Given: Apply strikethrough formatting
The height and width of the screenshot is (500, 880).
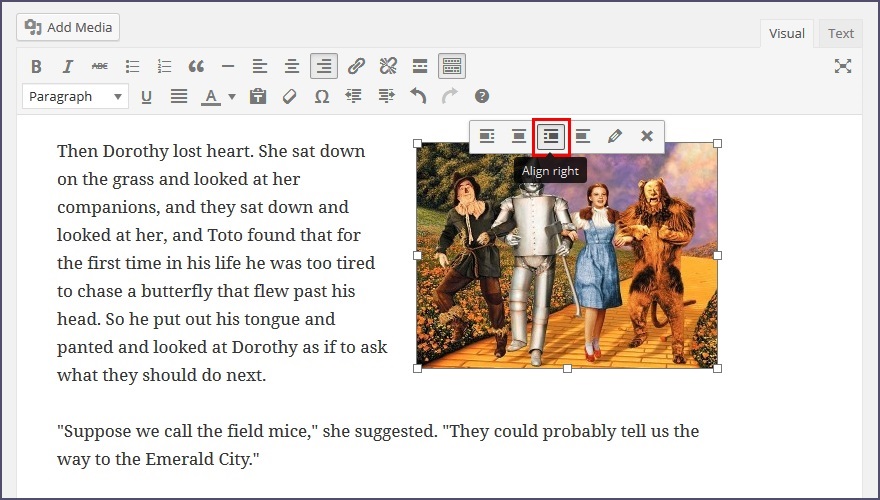Looking at the screenshot, I should [x=100, y=67].
